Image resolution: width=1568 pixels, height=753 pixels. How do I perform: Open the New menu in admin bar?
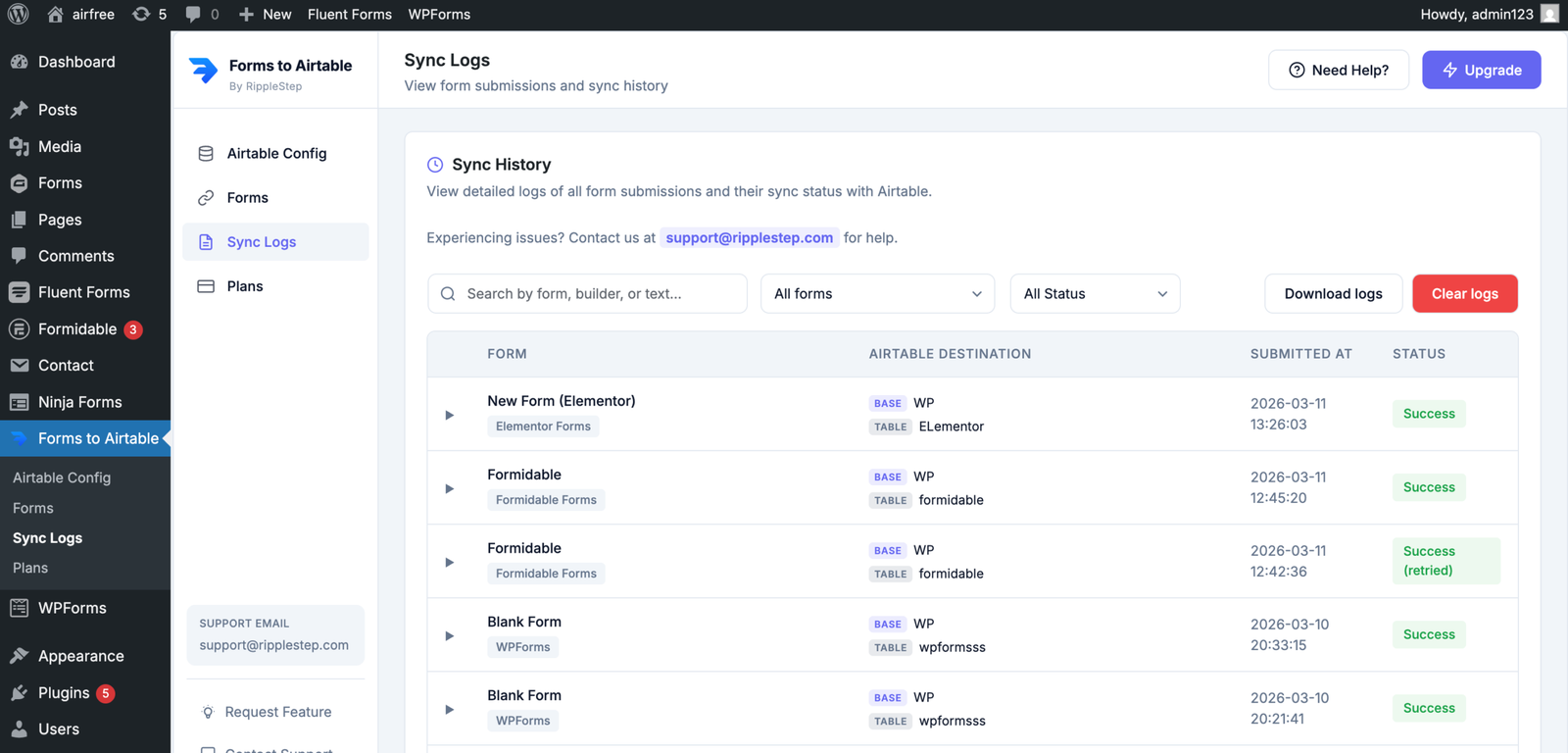point(265,14)
